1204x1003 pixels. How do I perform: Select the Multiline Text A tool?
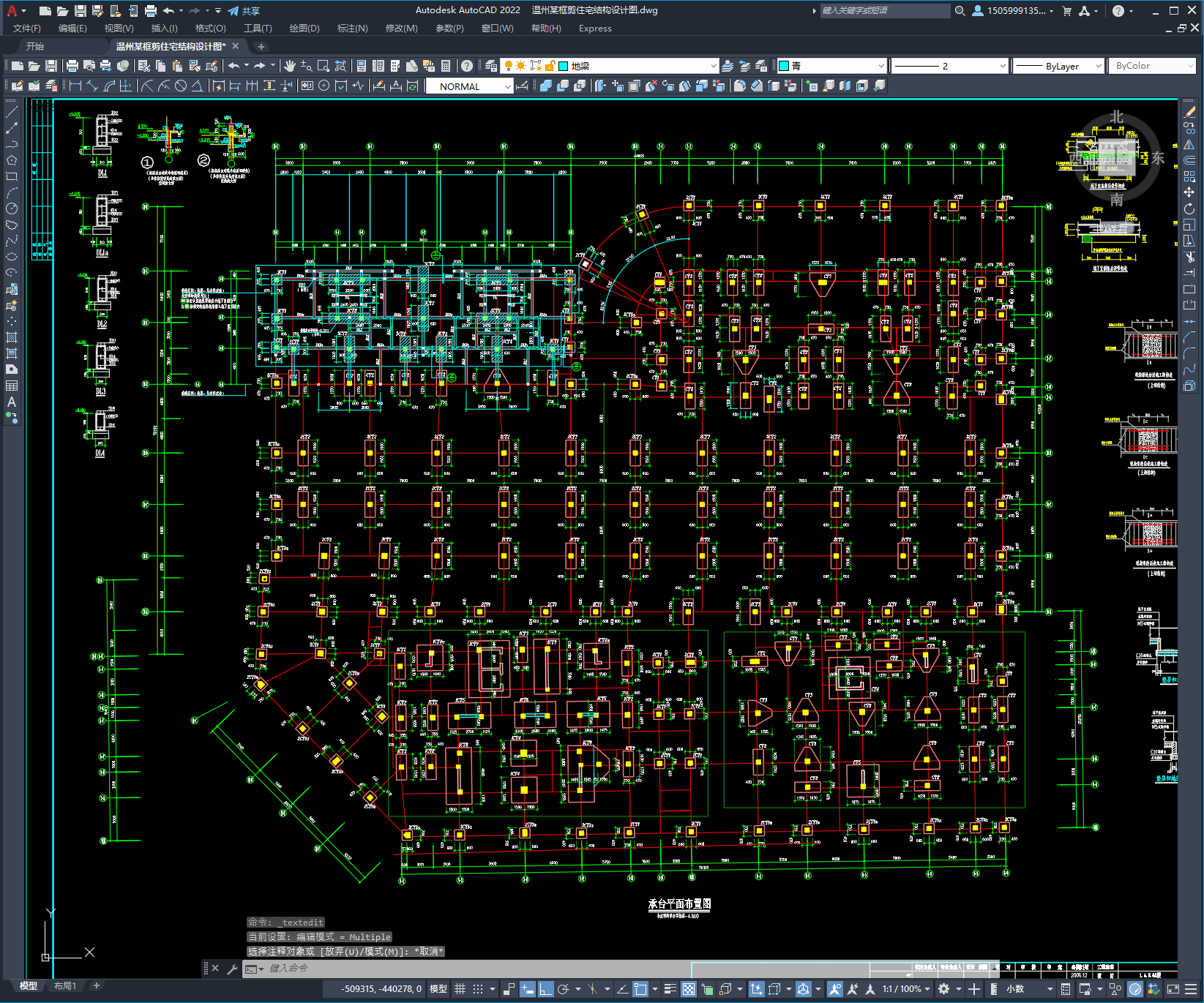tap(12, 402)
